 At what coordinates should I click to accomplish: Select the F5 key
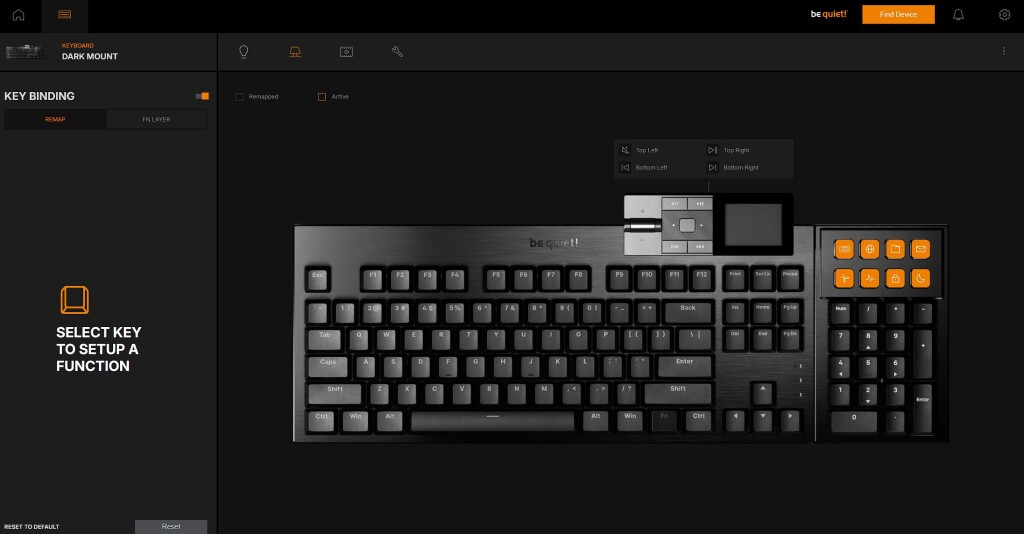pos(496,279)
